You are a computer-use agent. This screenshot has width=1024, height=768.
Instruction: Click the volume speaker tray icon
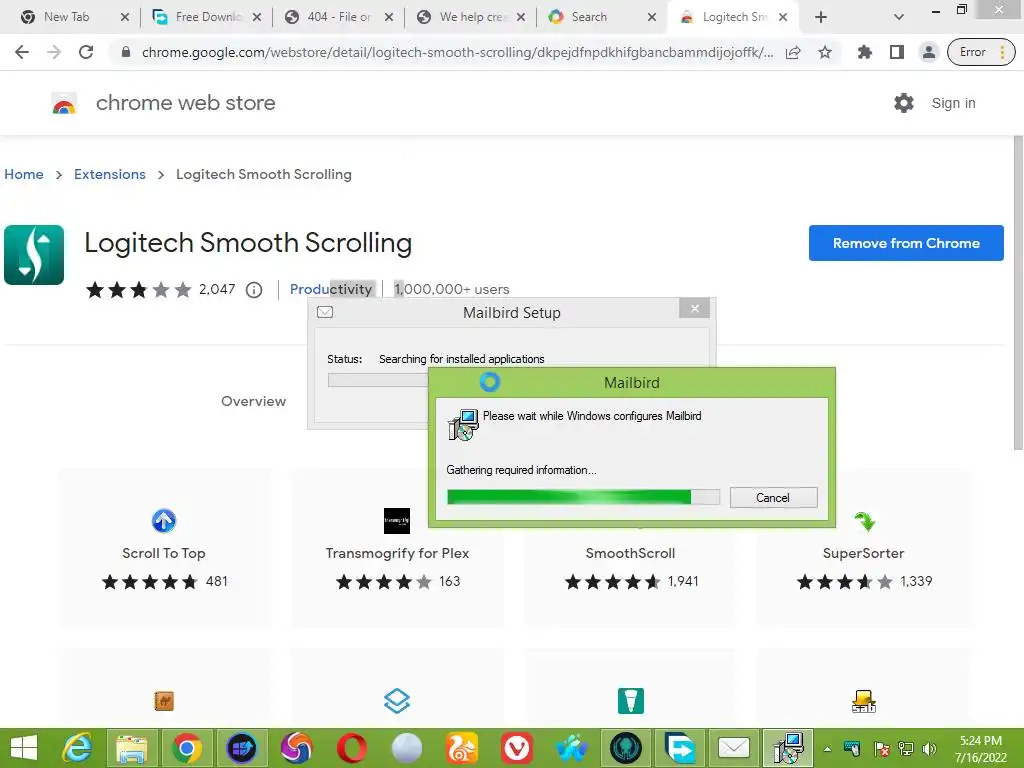(929, 749)
